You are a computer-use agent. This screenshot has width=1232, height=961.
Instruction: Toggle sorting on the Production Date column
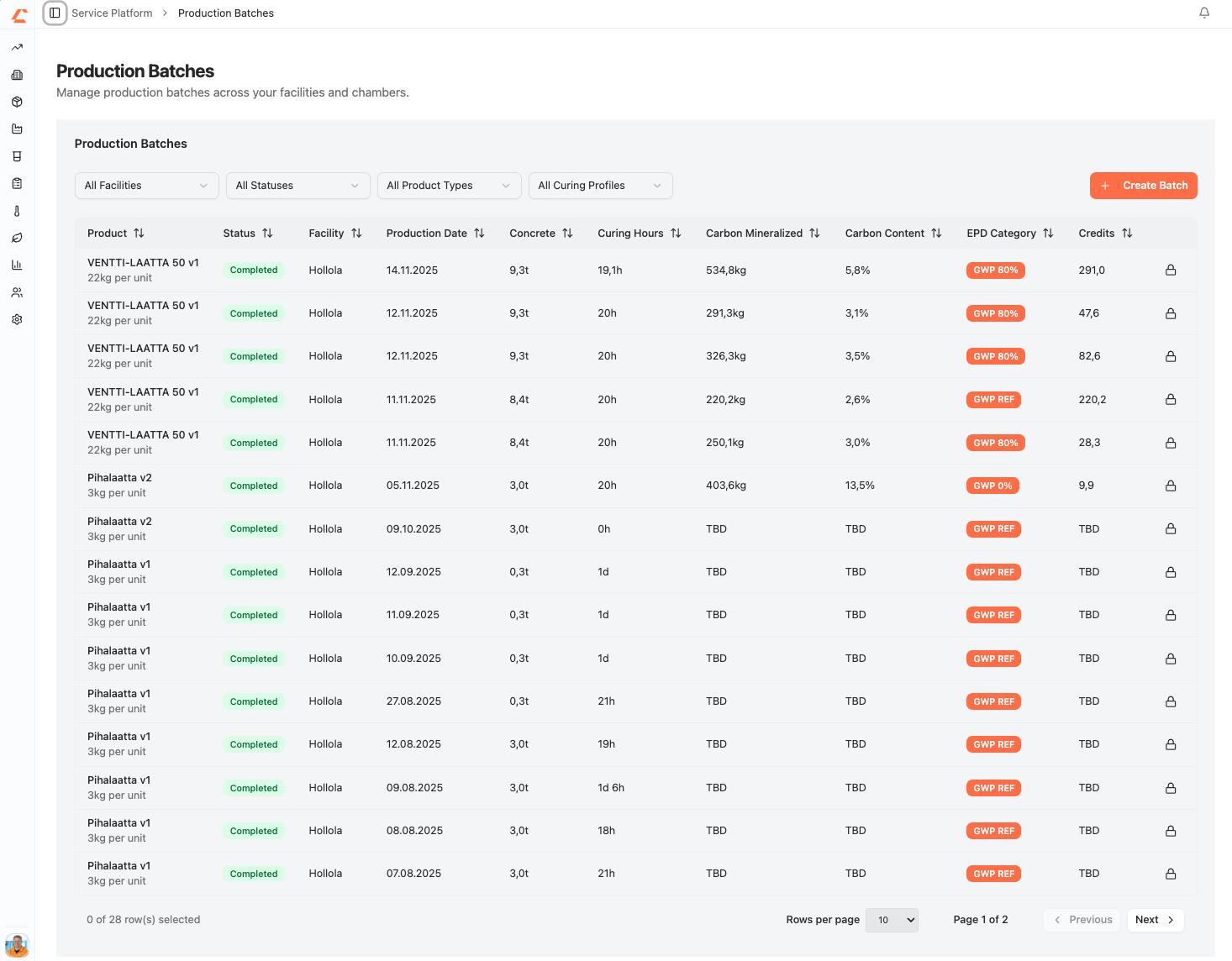[x=480, y=233]
